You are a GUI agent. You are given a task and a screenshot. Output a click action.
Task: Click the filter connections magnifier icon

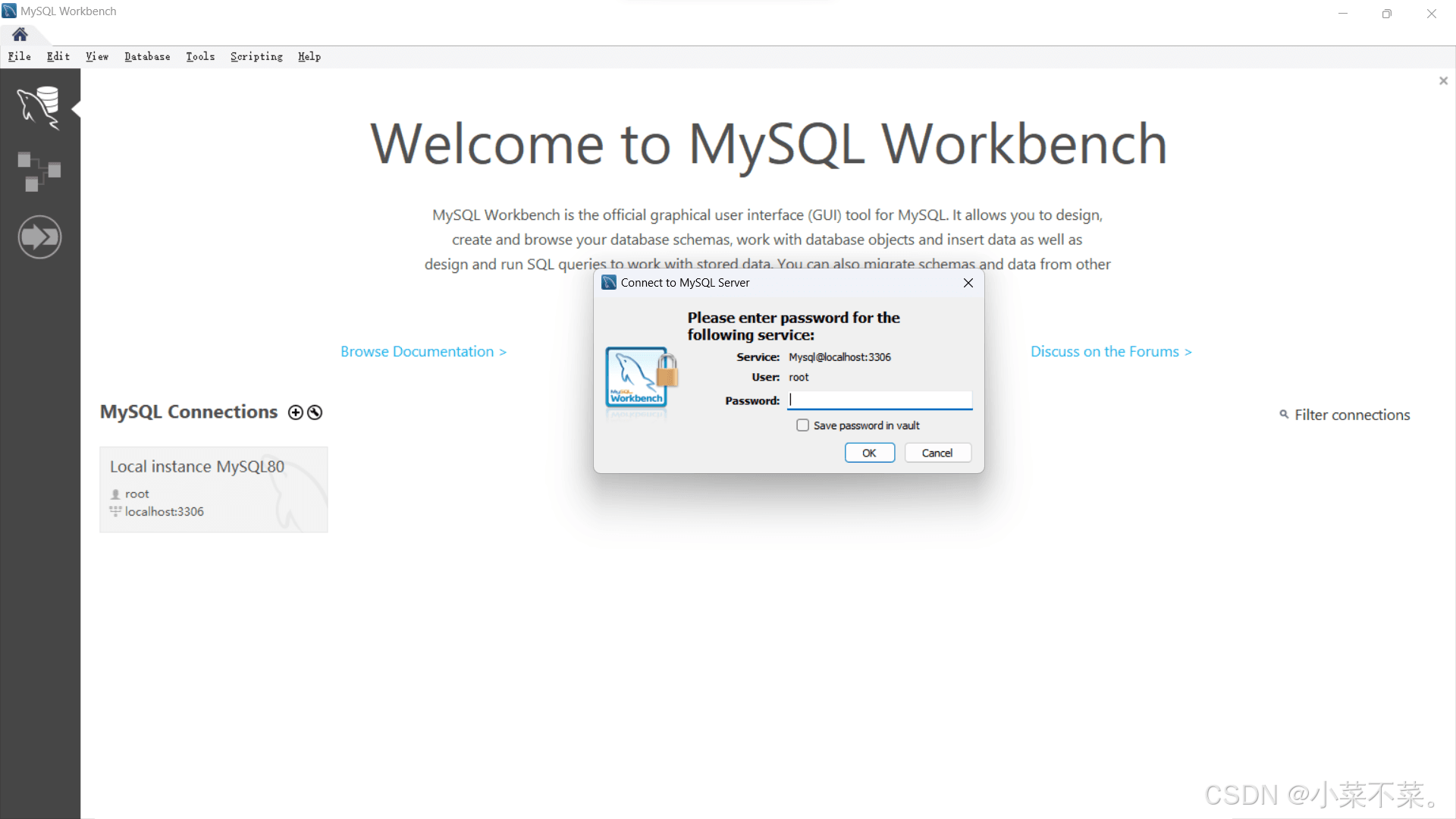[1284, 415]
